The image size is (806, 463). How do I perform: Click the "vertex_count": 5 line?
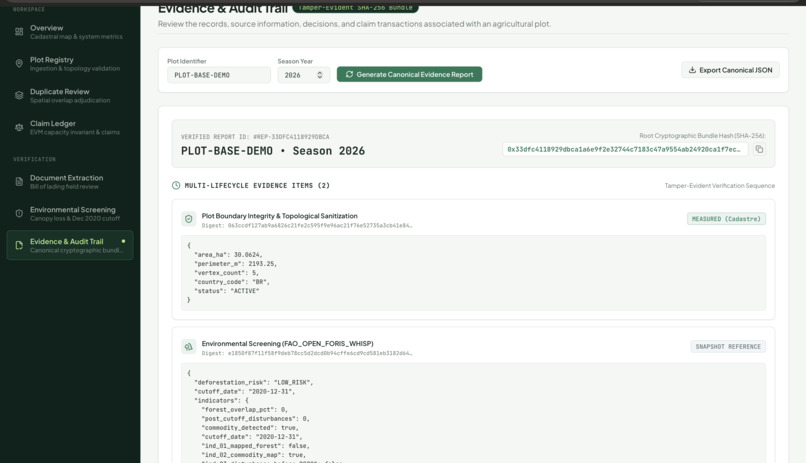pos(227,273)
